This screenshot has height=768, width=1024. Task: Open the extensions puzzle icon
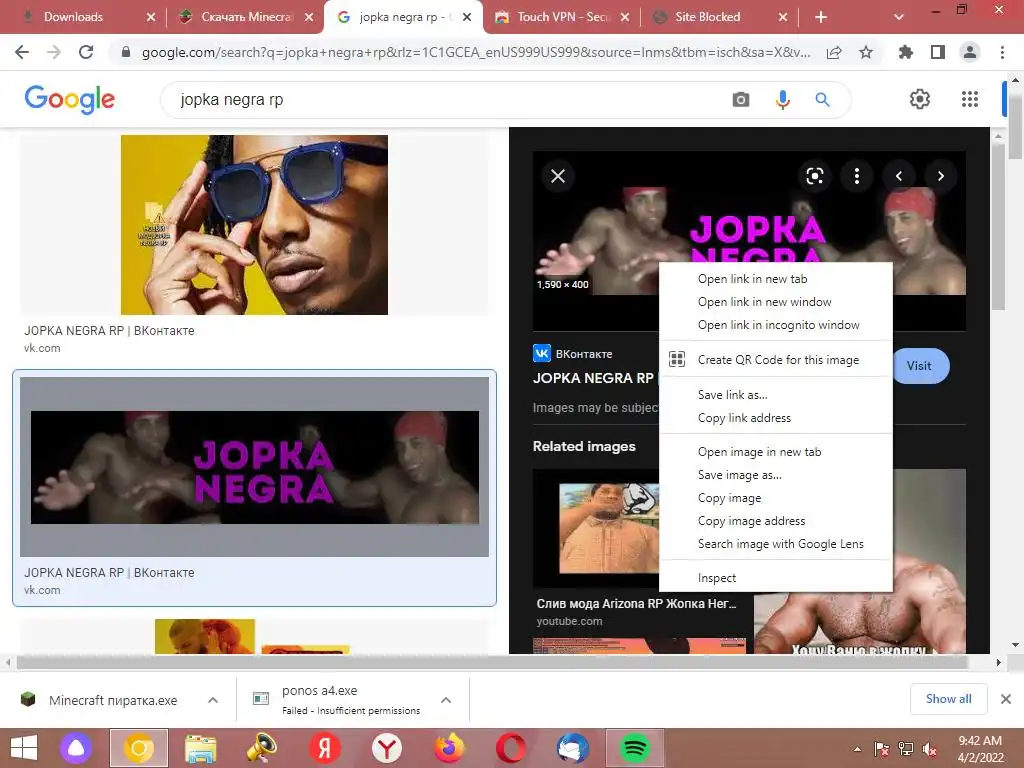point(906,52)
